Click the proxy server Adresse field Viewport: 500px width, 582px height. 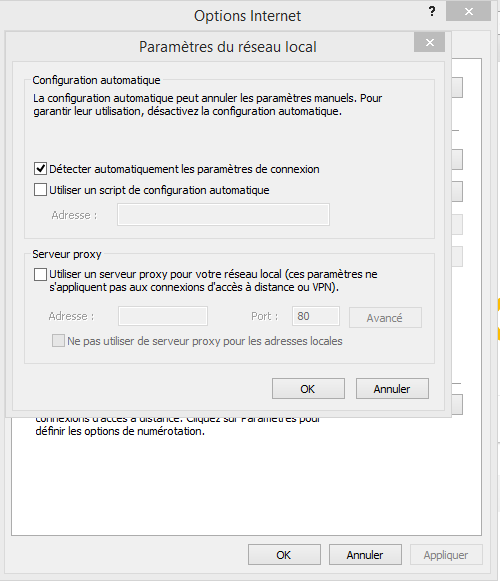pyautogui.click(x=163, y=316)
